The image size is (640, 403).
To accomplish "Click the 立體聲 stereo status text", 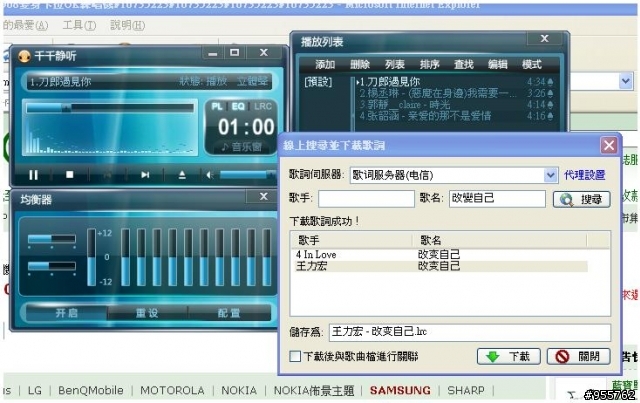I will [x=253, y=81].
